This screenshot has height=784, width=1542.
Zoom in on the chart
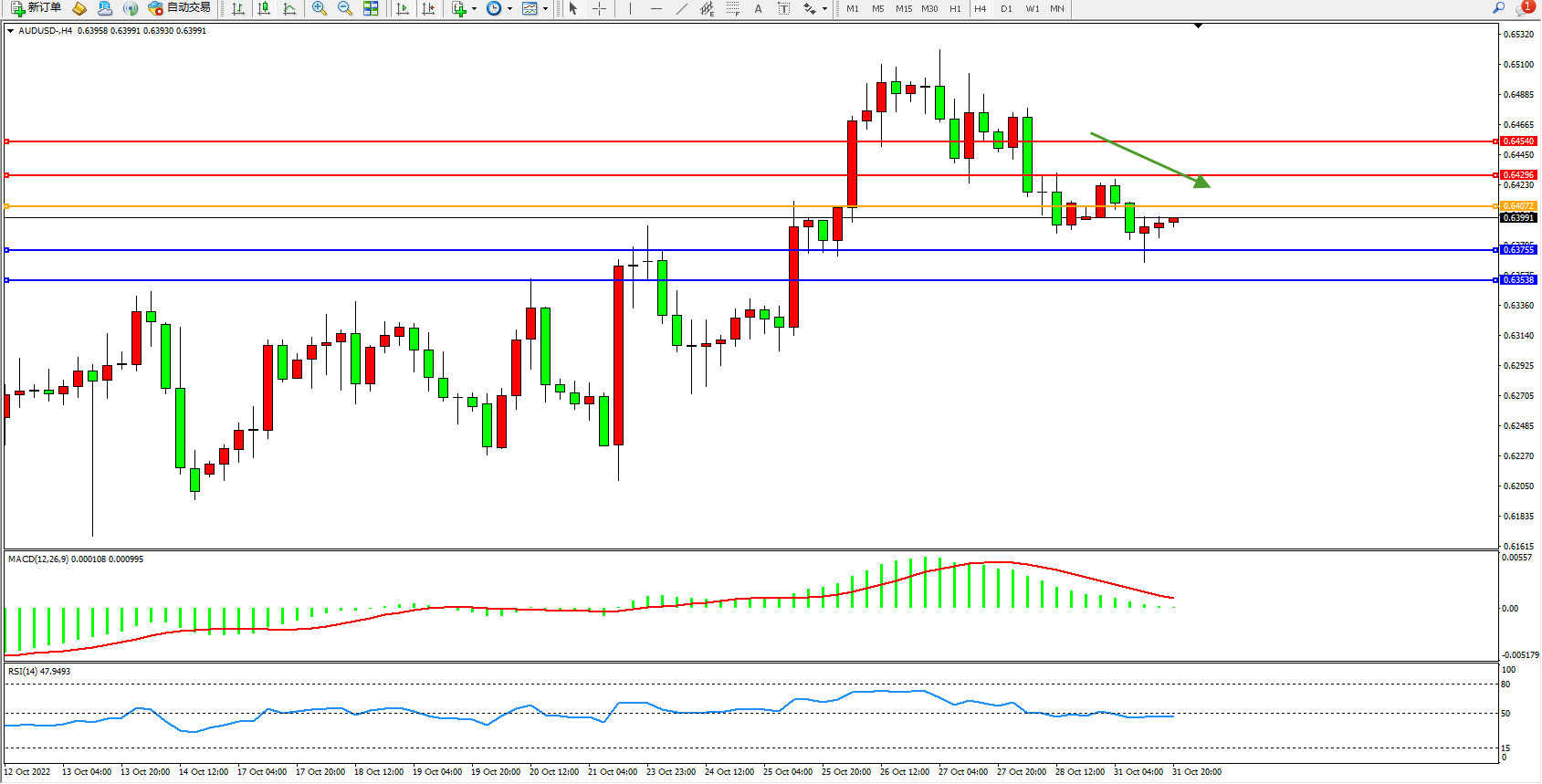click(x=319, y=8)
